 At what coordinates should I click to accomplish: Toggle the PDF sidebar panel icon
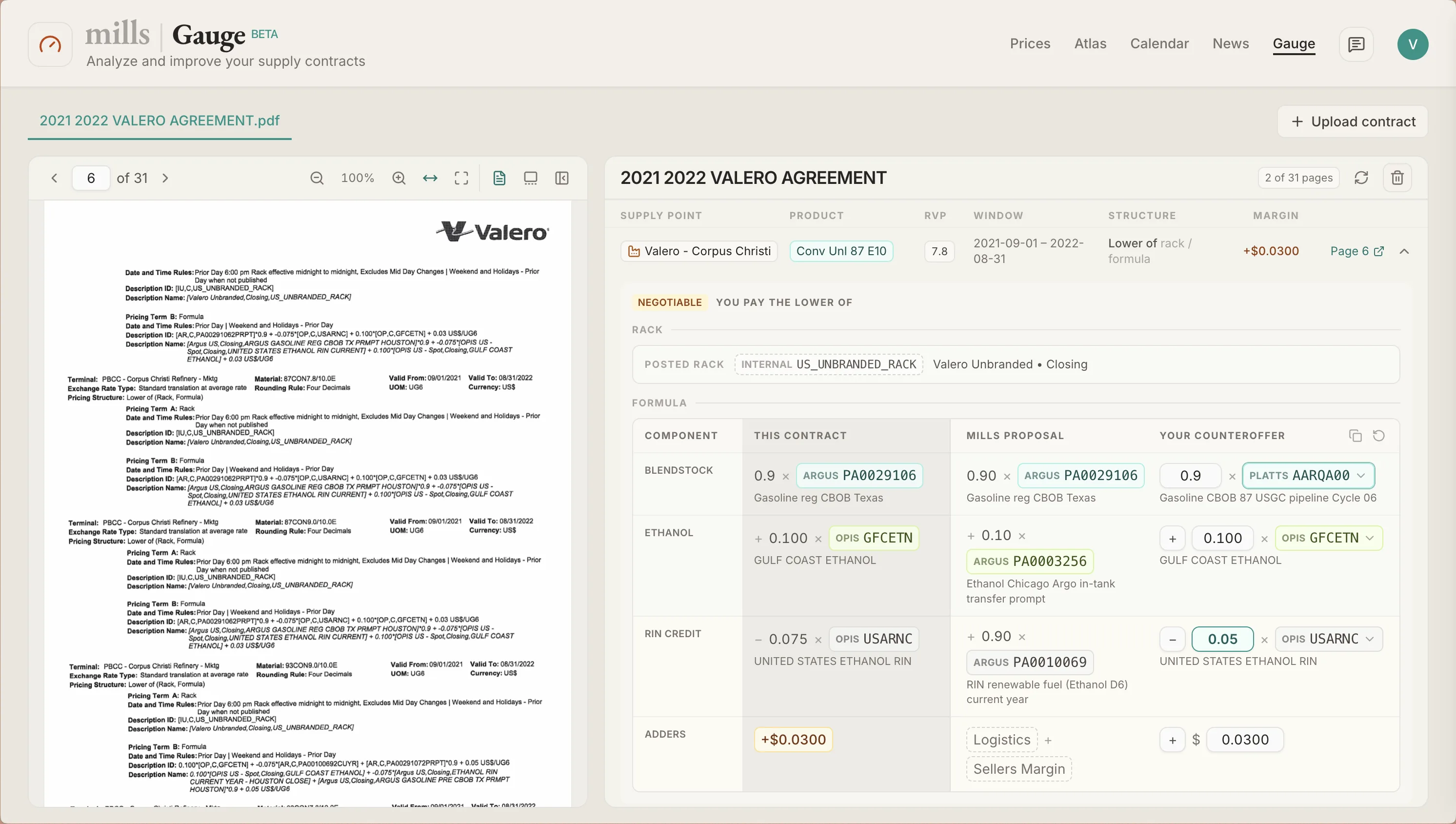(x=562, y=178)
